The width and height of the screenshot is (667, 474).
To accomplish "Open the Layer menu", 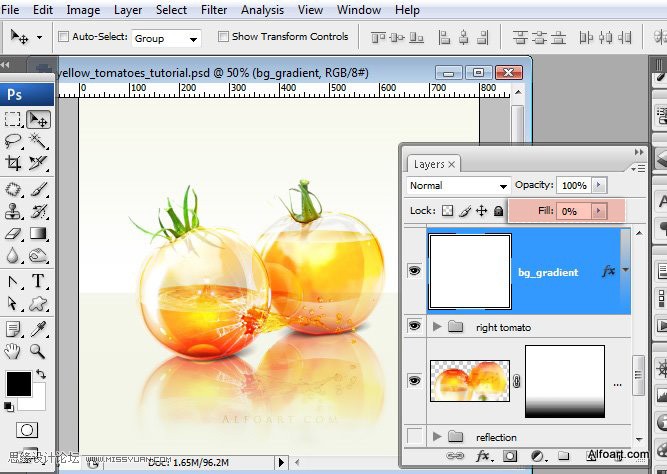I will 128,10.
